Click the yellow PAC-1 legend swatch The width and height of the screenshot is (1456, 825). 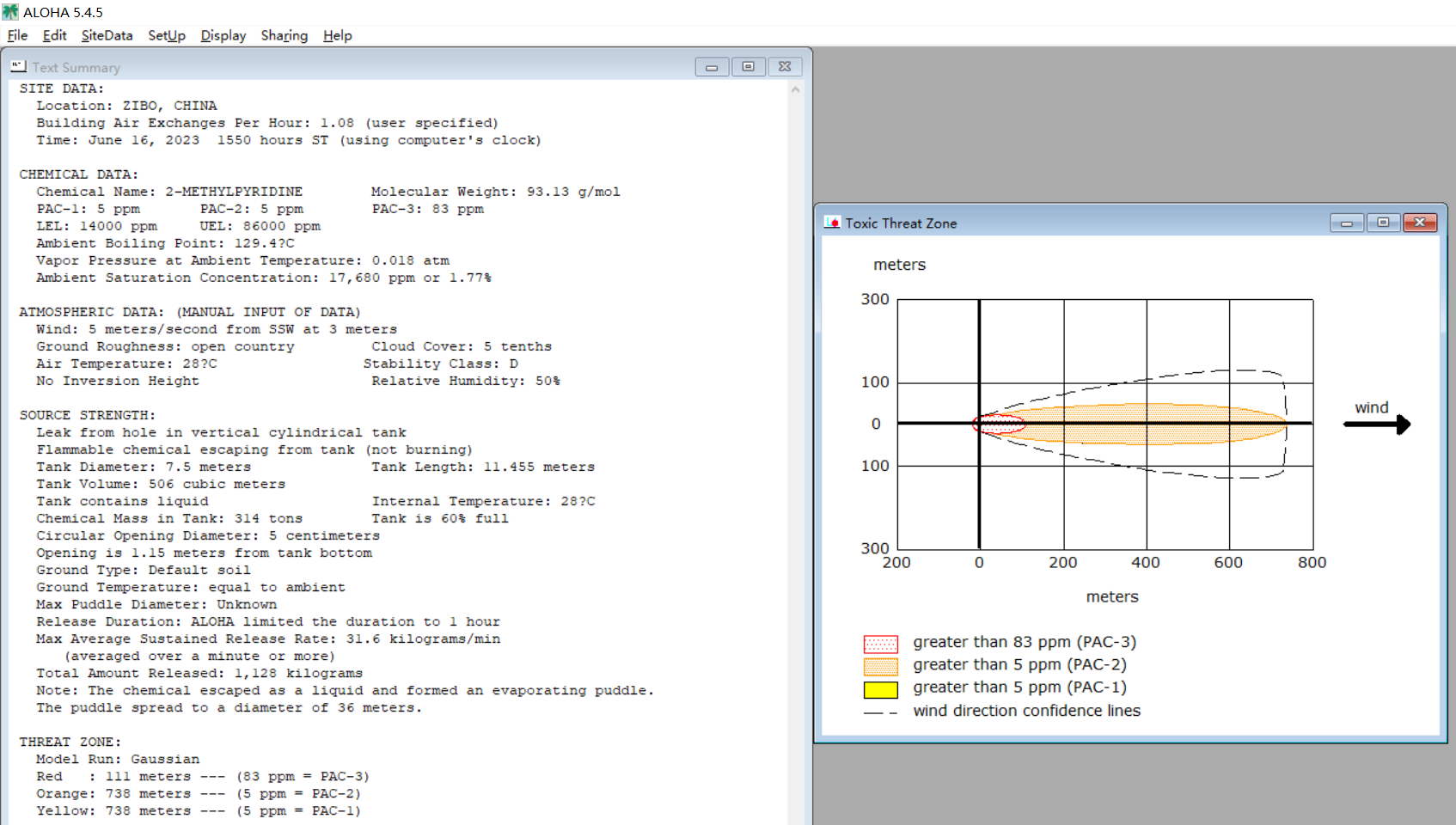click(880, 689)
